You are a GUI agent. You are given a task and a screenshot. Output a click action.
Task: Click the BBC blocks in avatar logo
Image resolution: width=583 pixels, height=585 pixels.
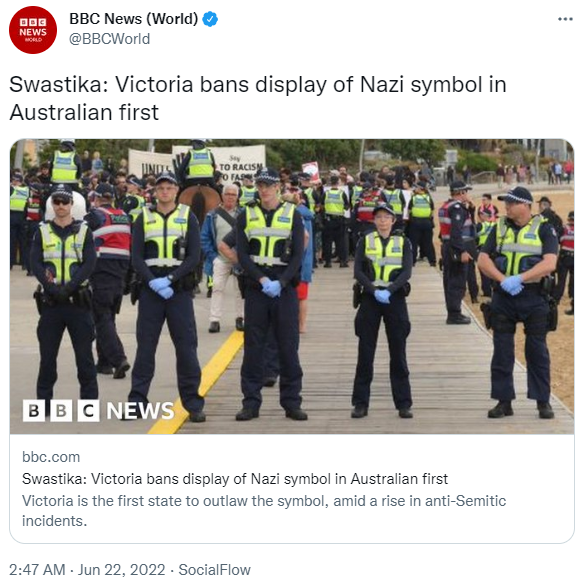(33, 22)
